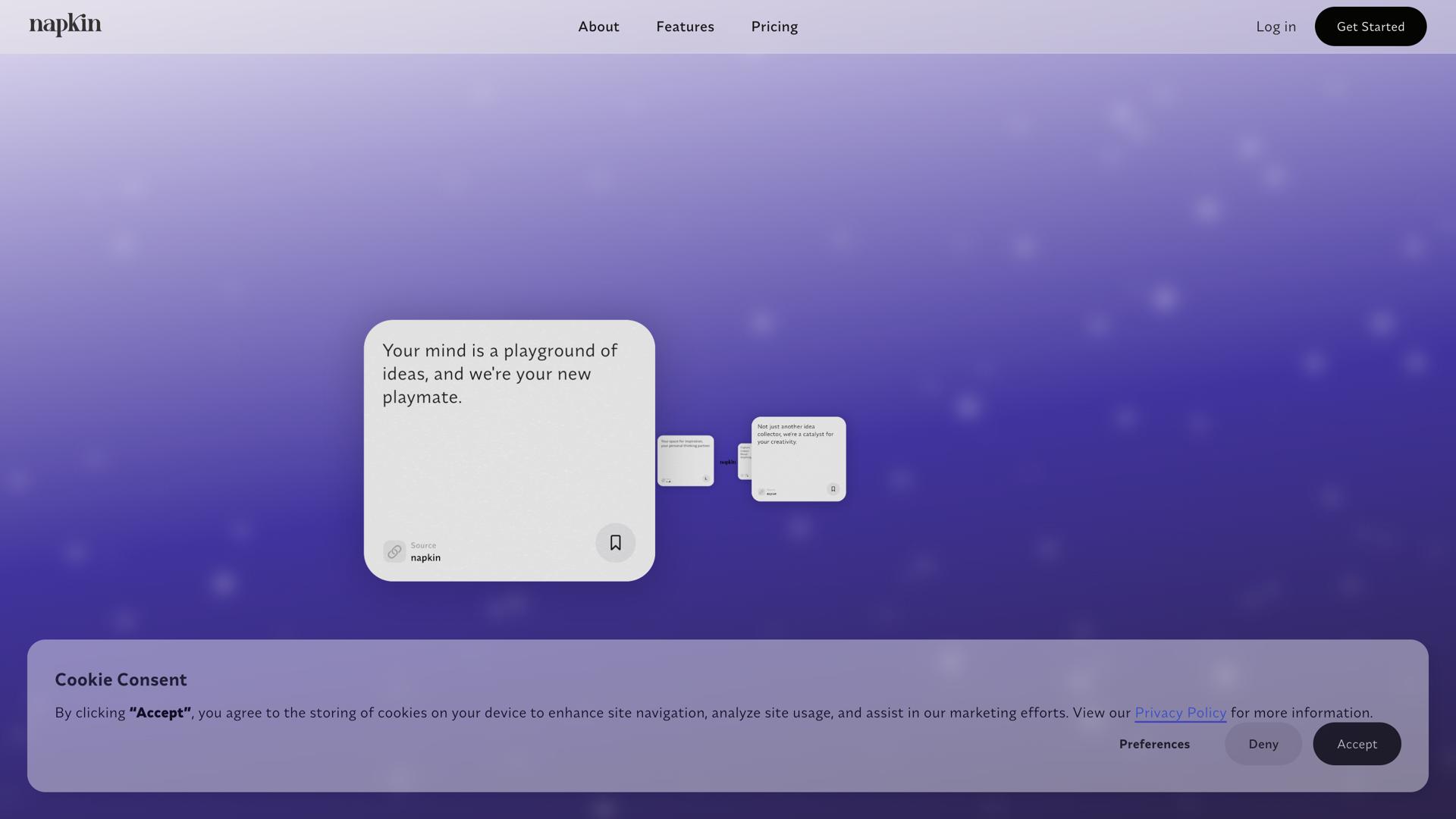Accept cookies
This screenshot has width=1456, height=819.
point(1357,744)
